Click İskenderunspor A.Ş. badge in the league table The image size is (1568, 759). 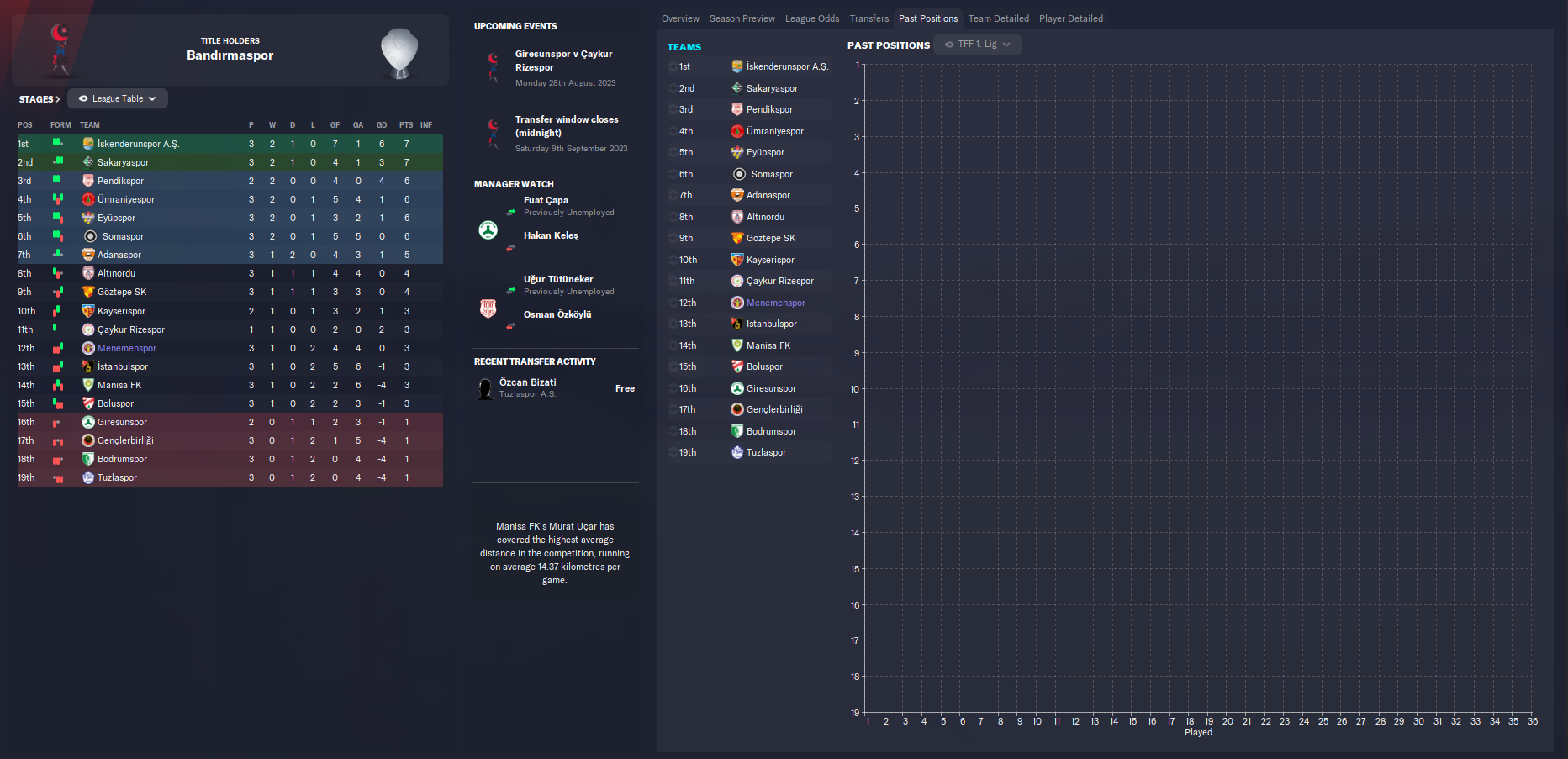88,144
